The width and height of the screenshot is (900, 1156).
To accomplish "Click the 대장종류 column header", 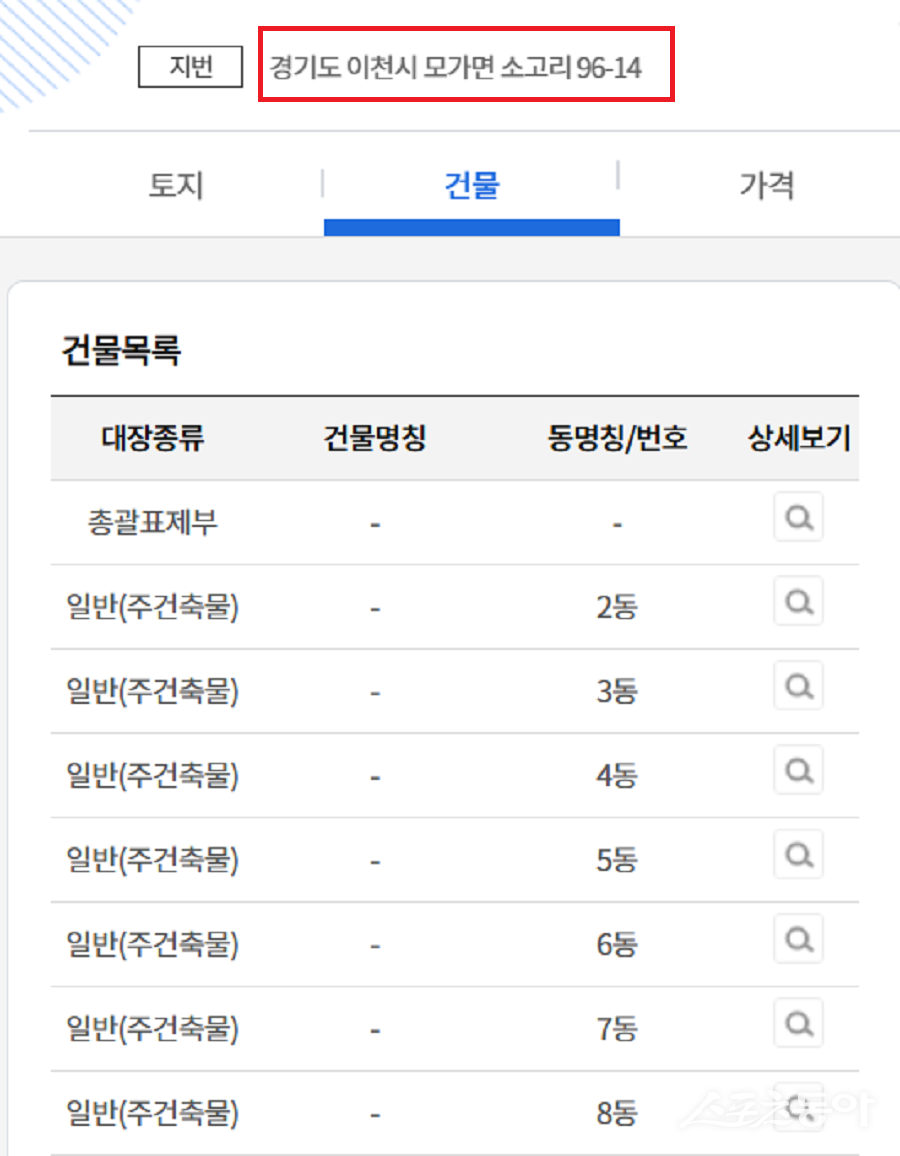I will [x=153, y=439].
